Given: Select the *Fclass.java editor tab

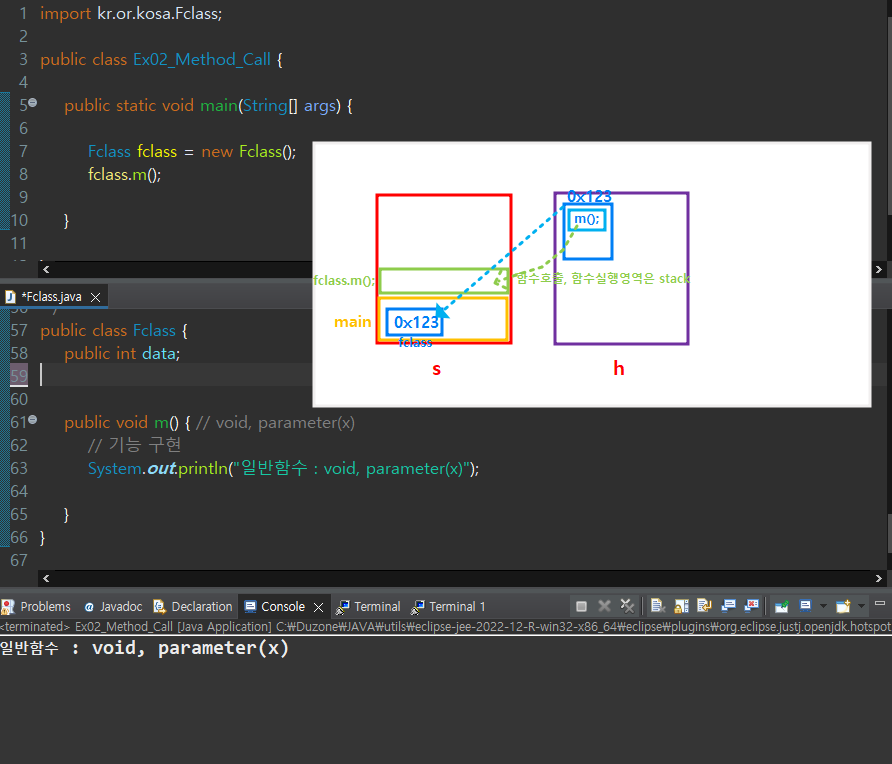Looking at the screenshot, I should (x=51, y=297).
